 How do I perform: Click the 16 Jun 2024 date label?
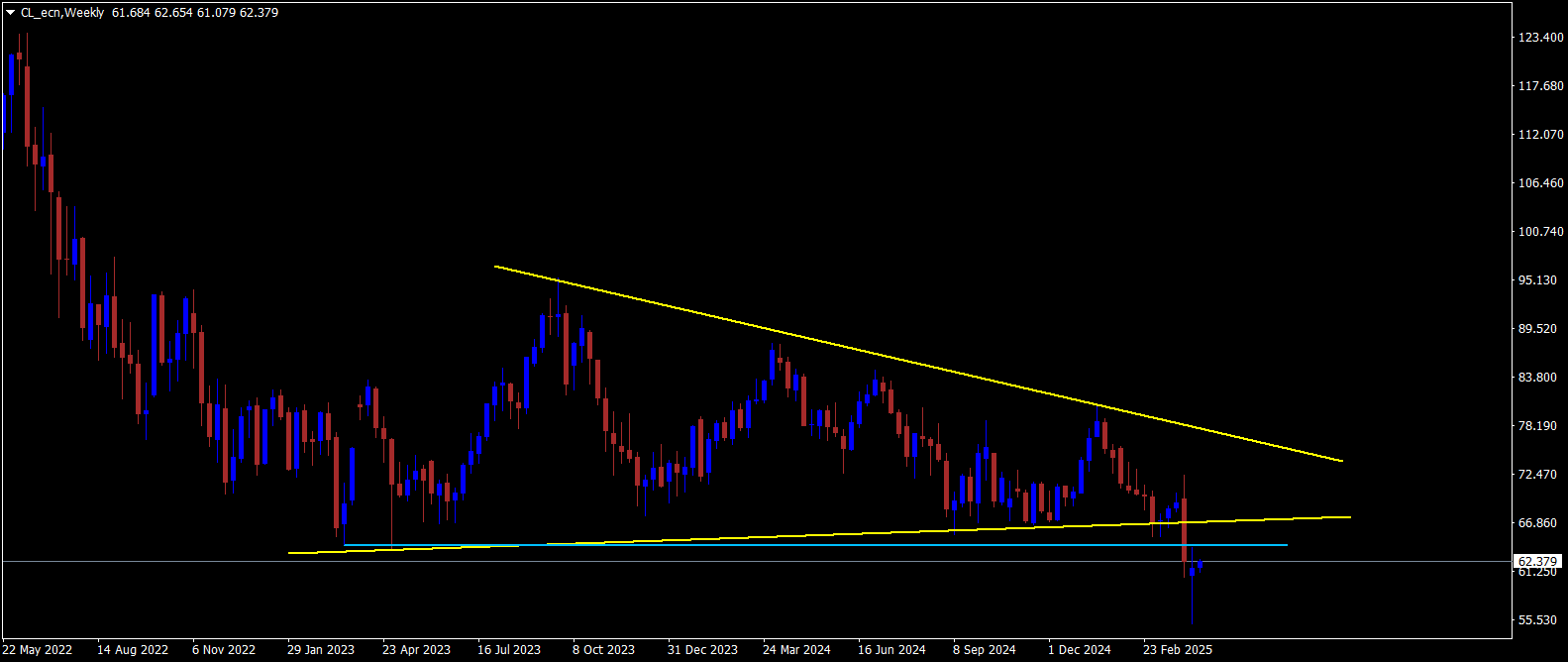coord(891,650)
